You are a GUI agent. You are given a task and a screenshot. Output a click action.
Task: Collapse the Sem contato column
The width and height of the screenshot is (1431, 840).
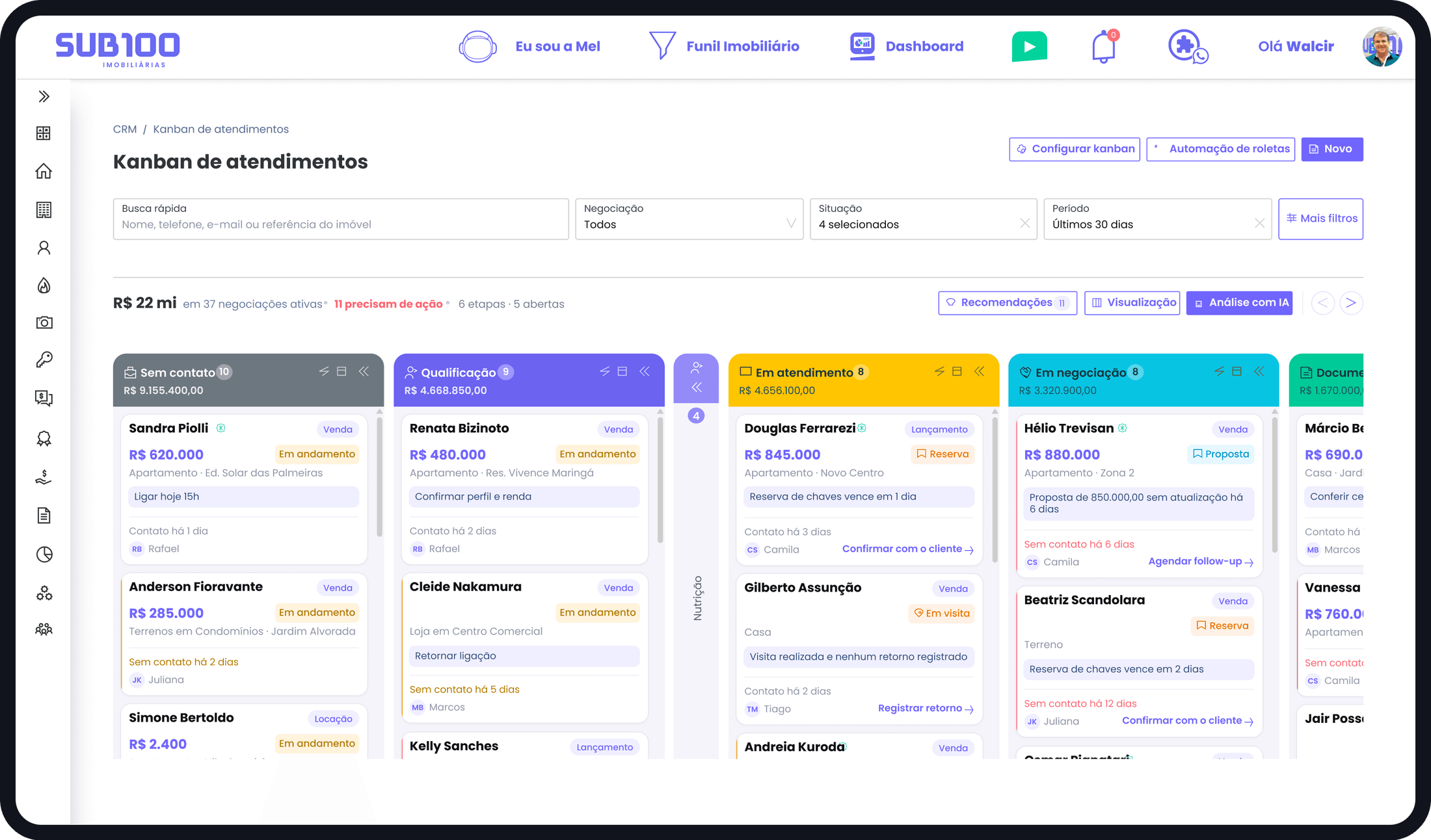[364, 371]
